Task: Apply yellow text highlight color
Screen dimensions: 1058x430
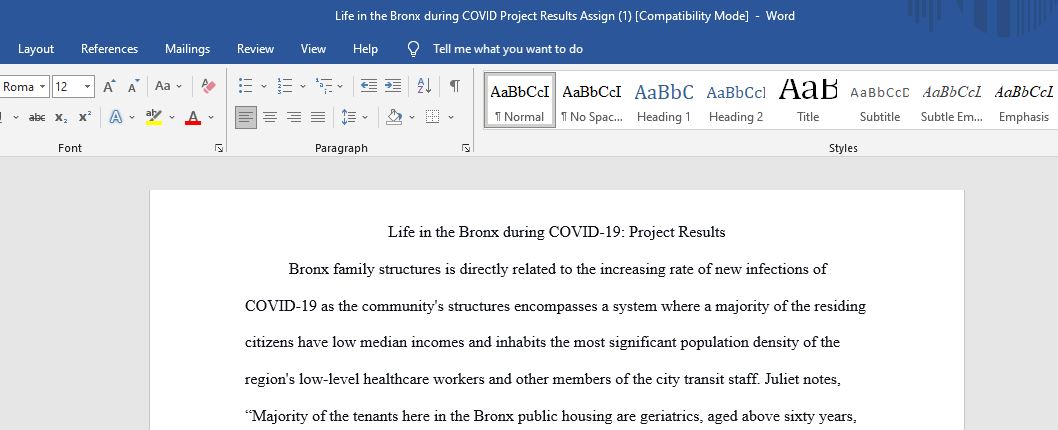Action: point(154,117)
